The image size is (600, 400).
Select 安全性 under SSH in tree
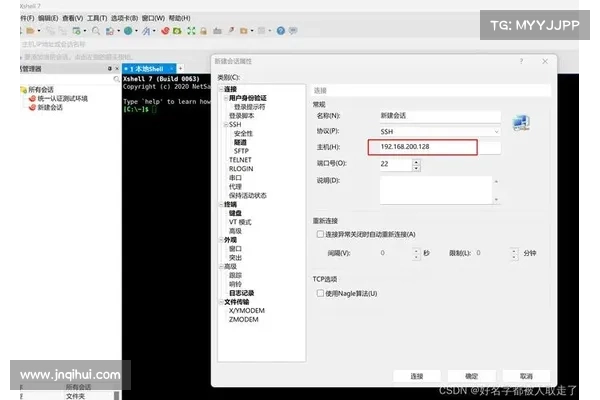243,134
